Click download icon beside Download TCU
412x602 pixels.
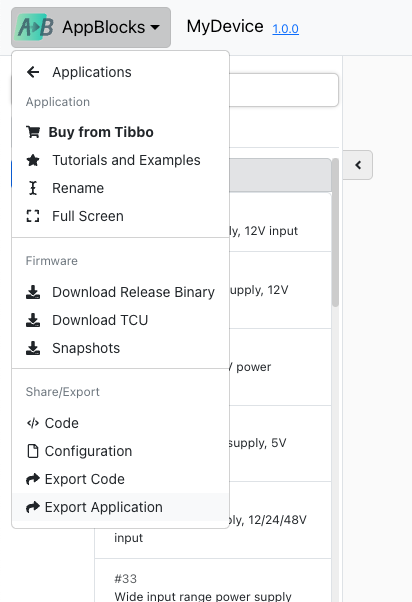[33, 320]
